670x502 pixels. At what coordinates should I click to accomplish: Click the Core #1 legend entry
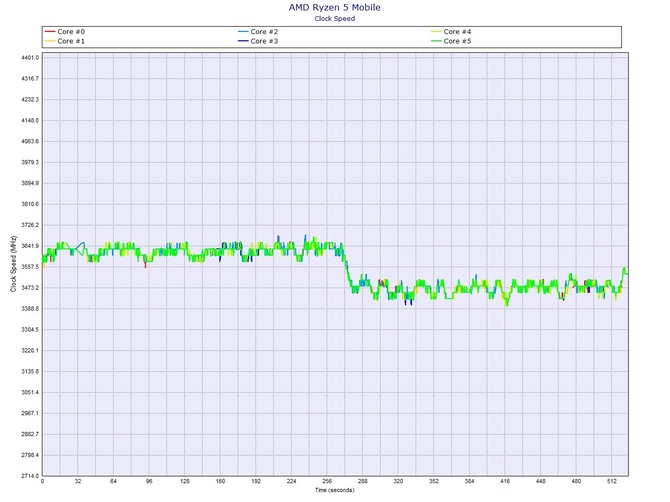(x=65, y=41)
